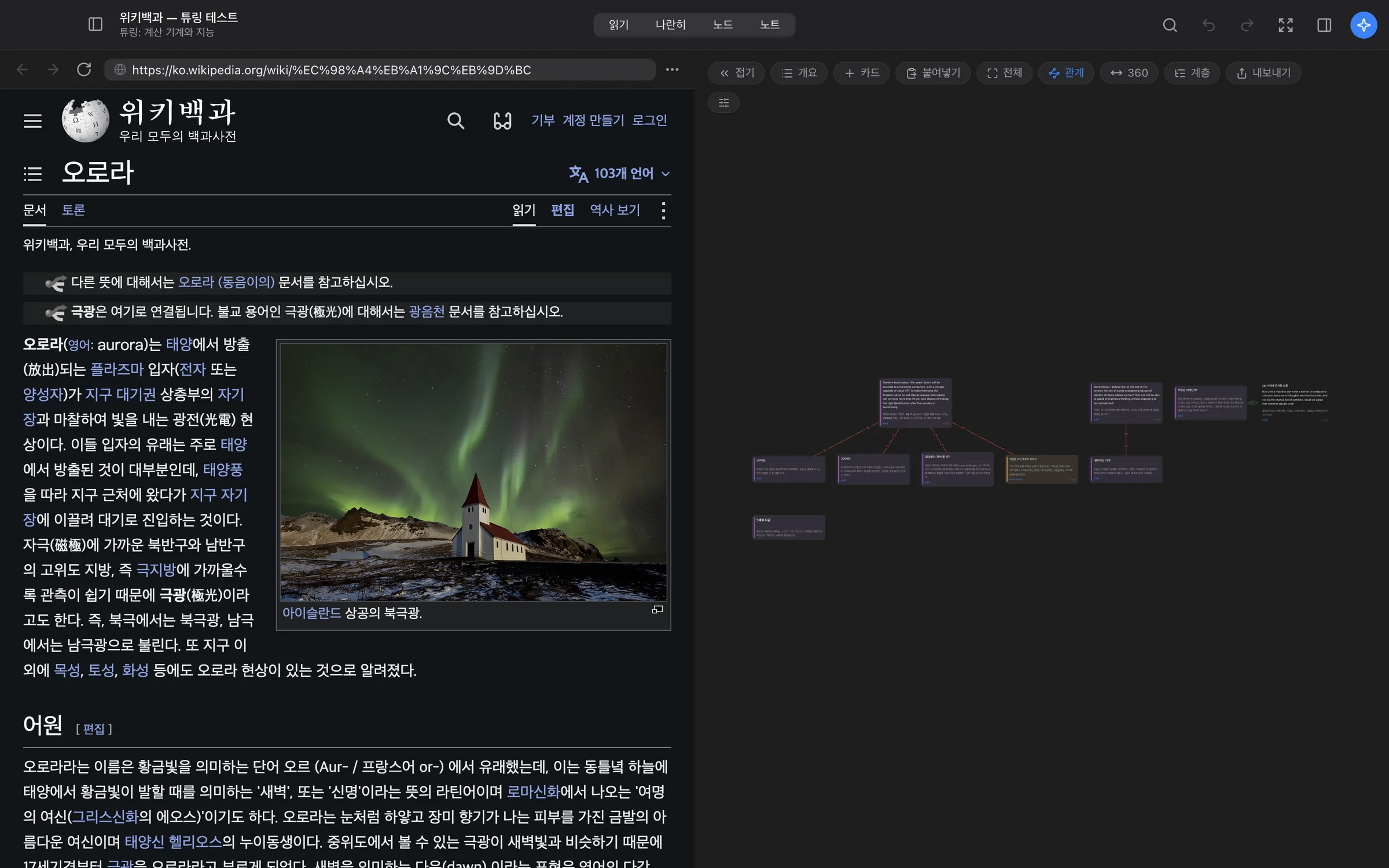Enter fullscreen with the expand icon

[1285, 25]
